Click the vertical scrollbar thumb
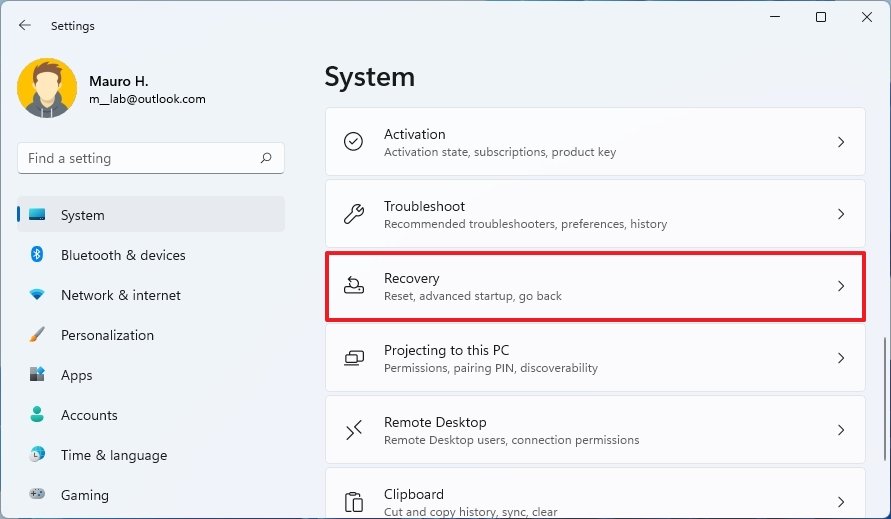 [x=884, y=398]
